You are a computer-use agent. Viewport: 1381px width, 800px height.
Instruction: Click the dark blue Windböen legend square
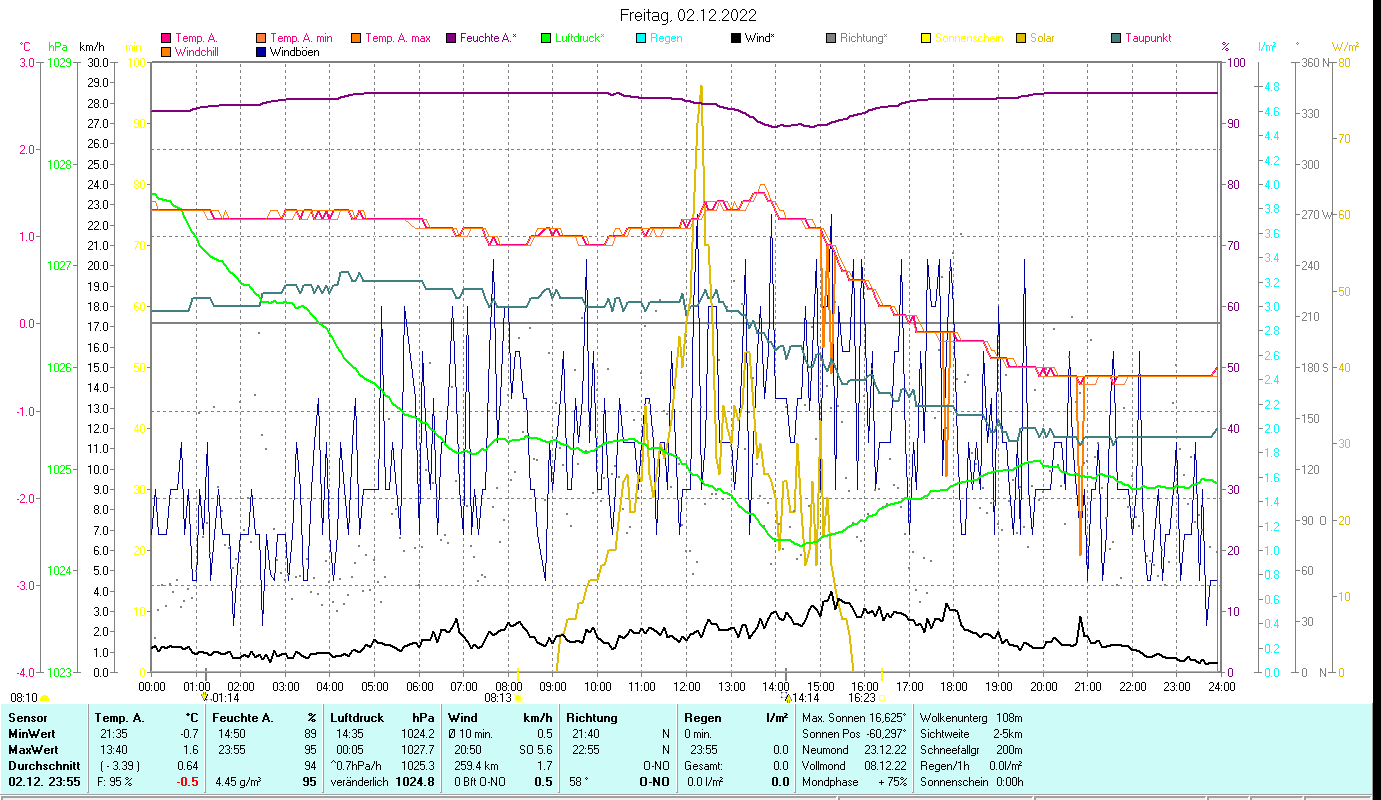pos(261,52)
